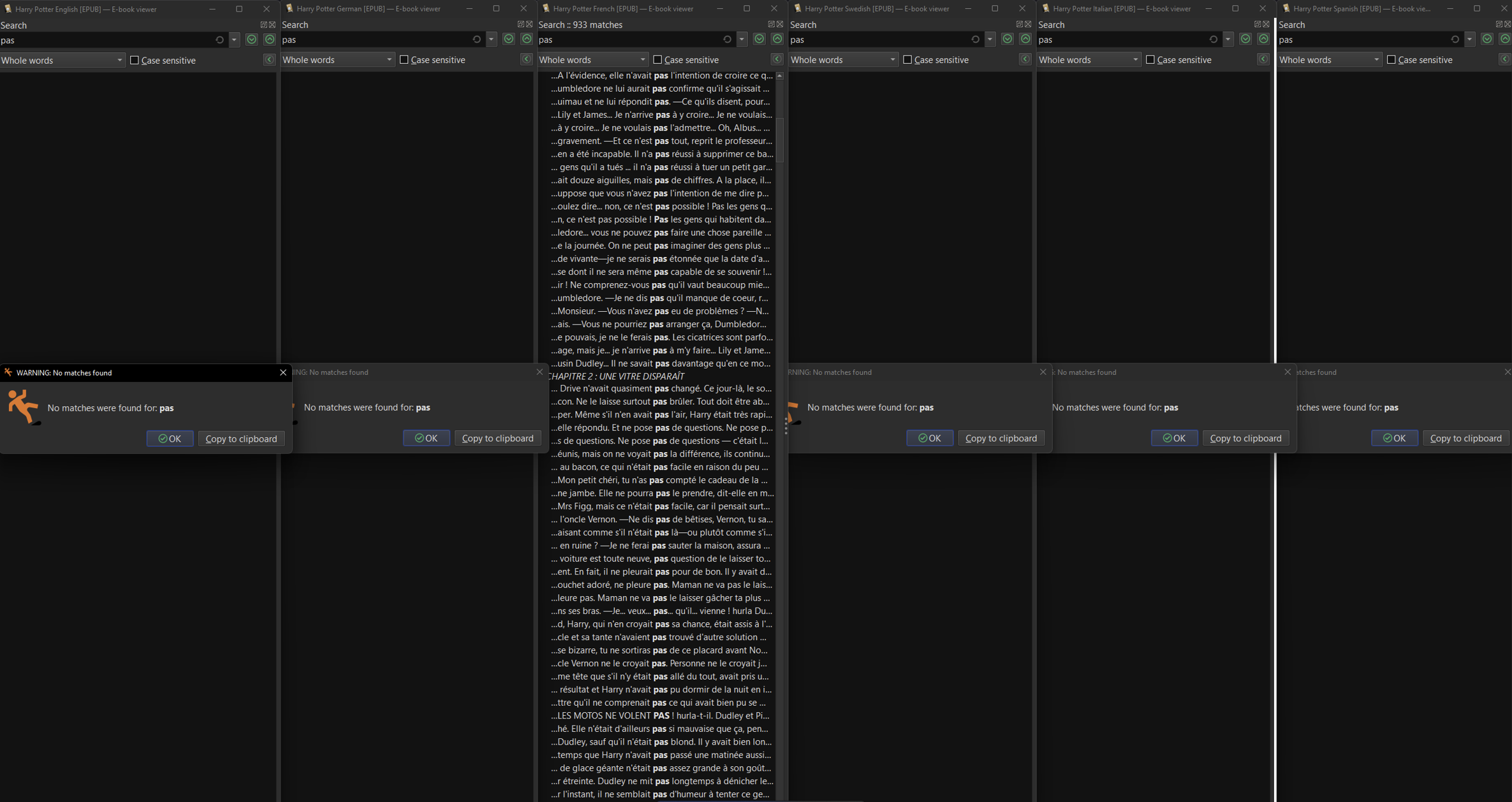Select result '... voiture est toute neuve, pas question'

(662, 558)
